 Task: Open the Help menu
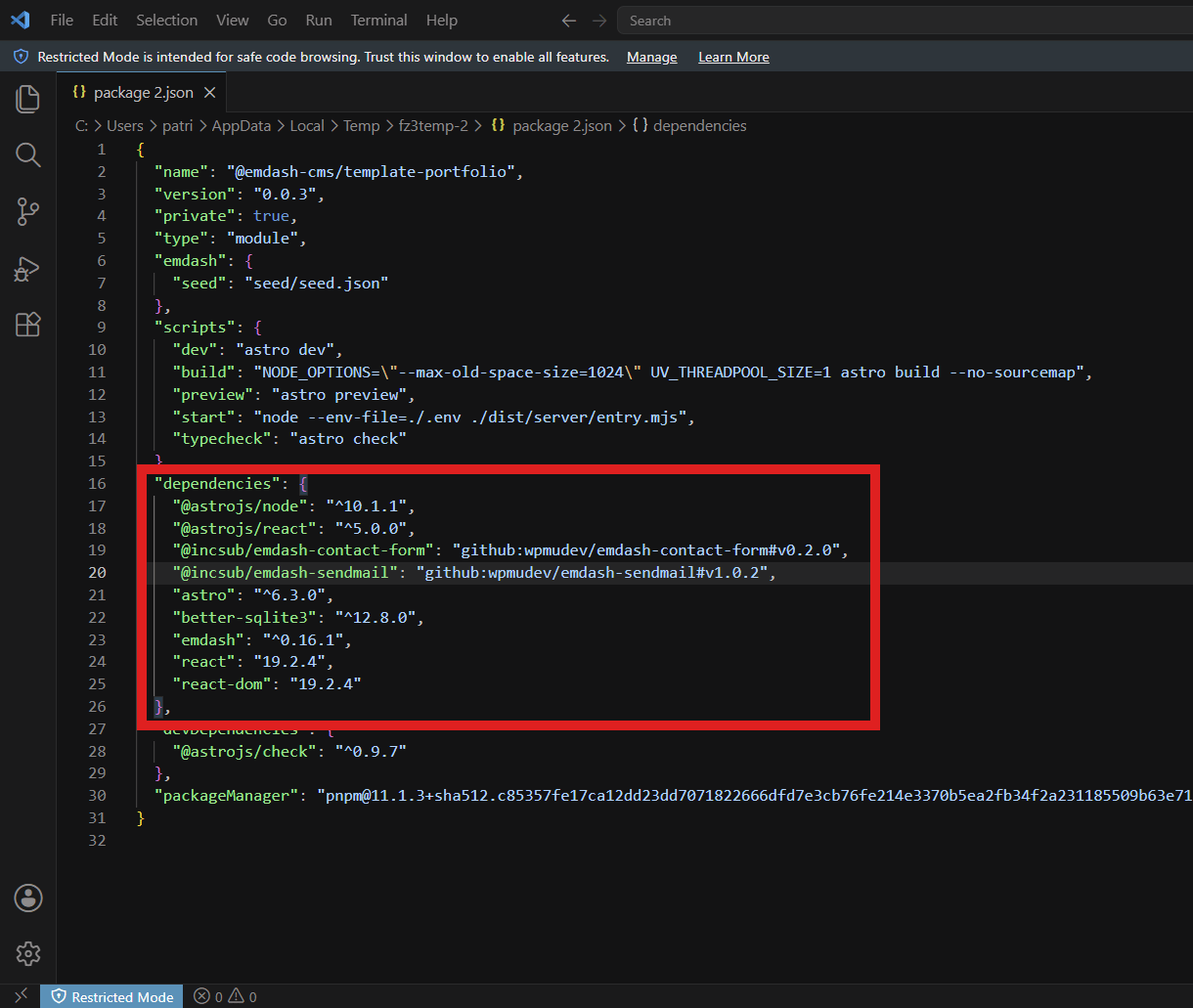[x=442, y=21]
